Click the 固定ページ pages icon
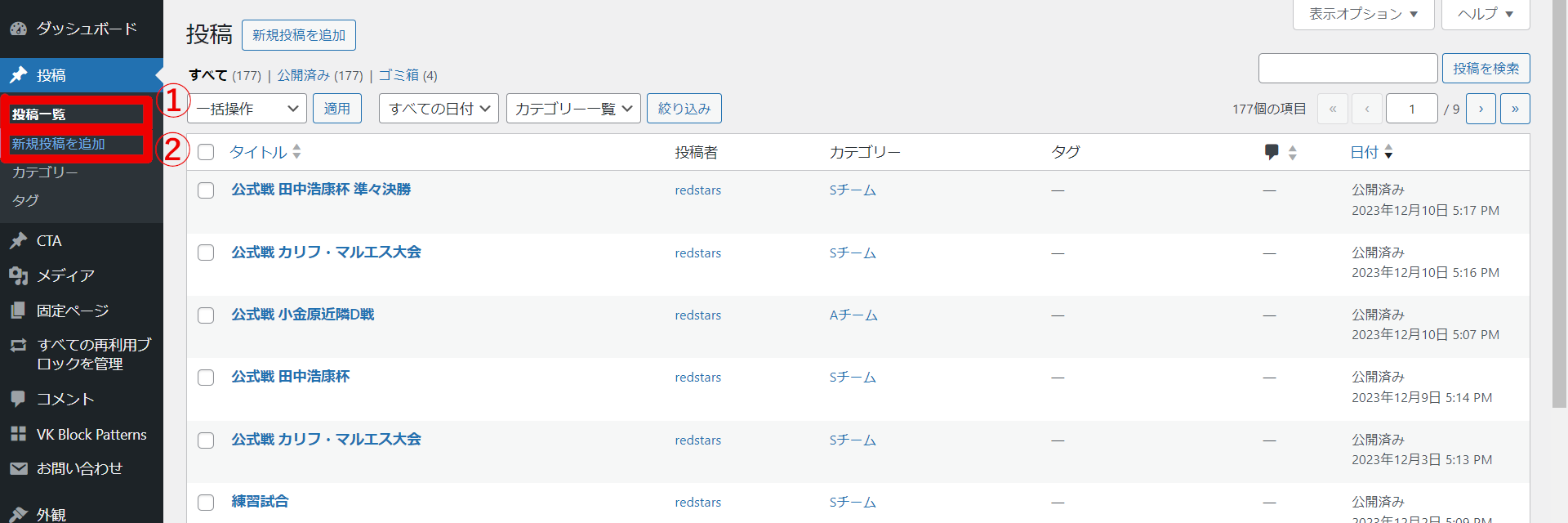 pos(18,311)
